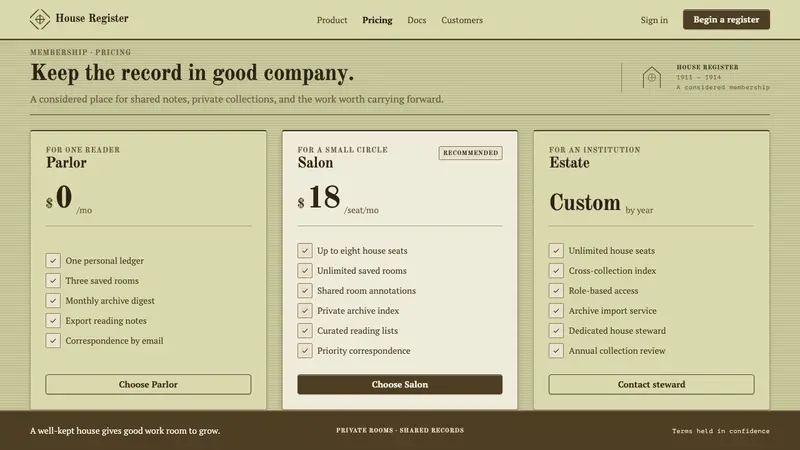Click 'PRIVATE ROOMS · SHARED RECORDS' footer text
Image resolution: width=800 pixels, height=450 pixels.
(x=400, y=430)
